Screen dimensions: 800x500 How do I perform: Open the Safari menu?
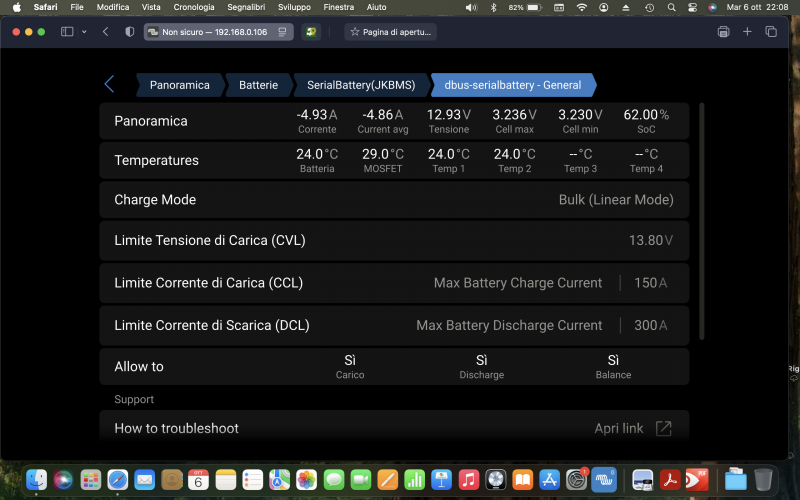tap(45, 7)
